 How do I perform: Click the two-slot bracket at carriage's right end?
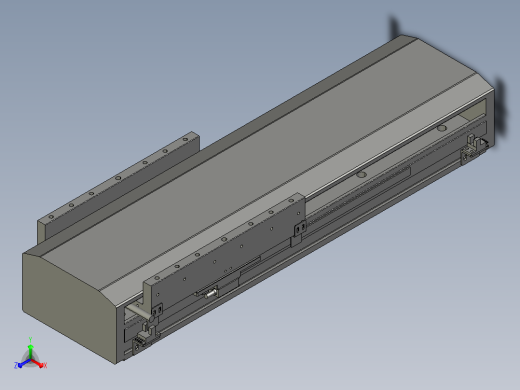coord(300,228)
